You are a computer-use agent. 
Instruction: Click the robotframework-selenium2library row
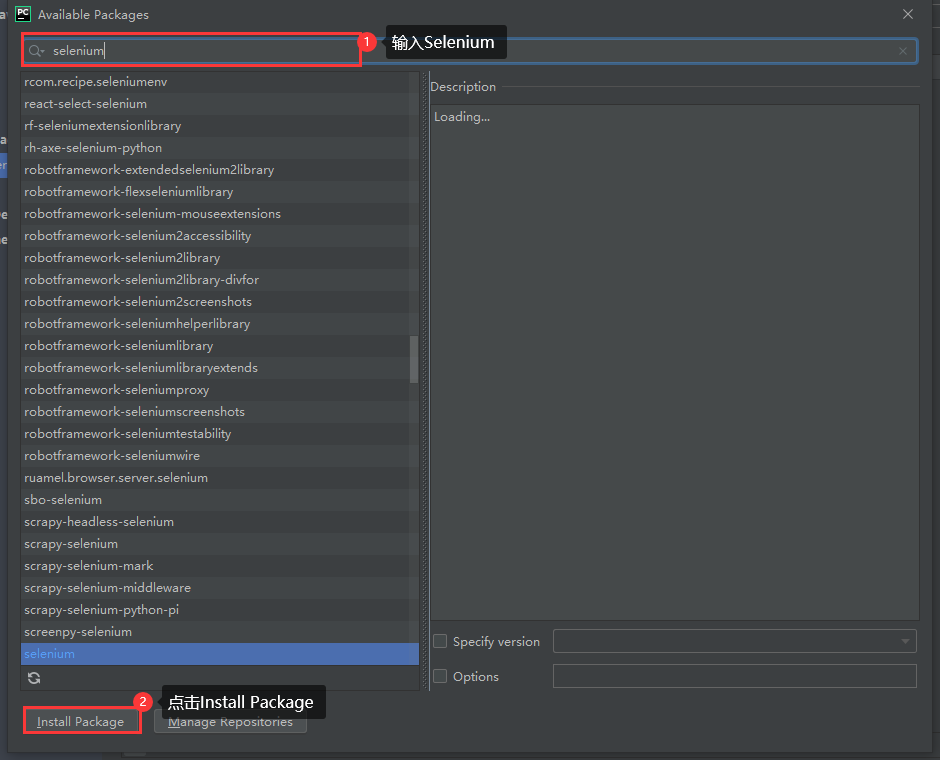tap(219, 258)
